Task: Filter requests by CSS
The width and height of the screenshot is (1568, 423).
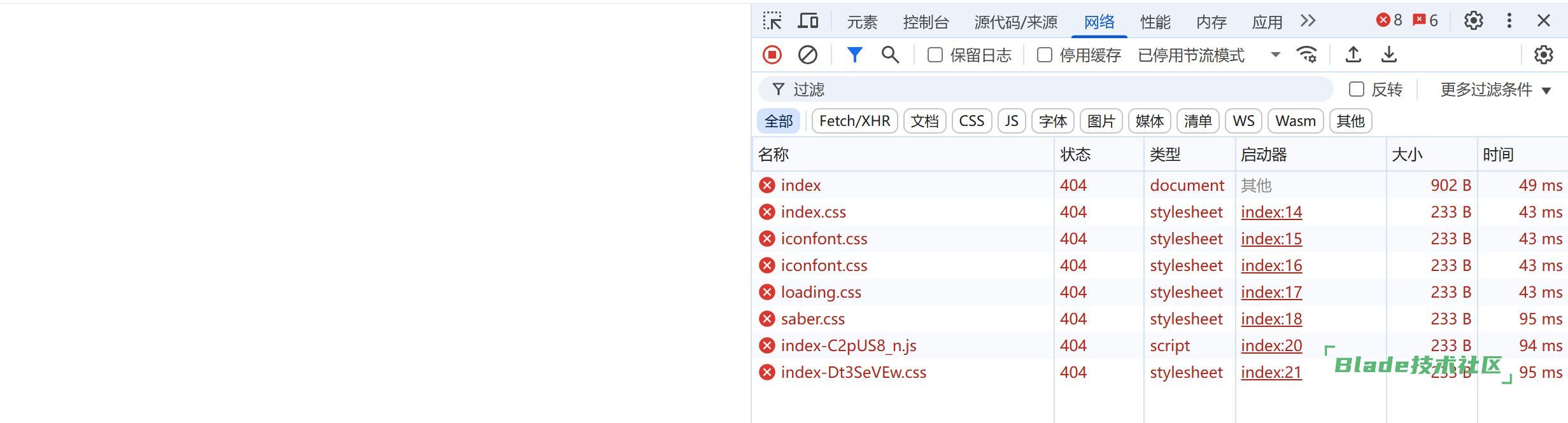Action: (971, 121)
